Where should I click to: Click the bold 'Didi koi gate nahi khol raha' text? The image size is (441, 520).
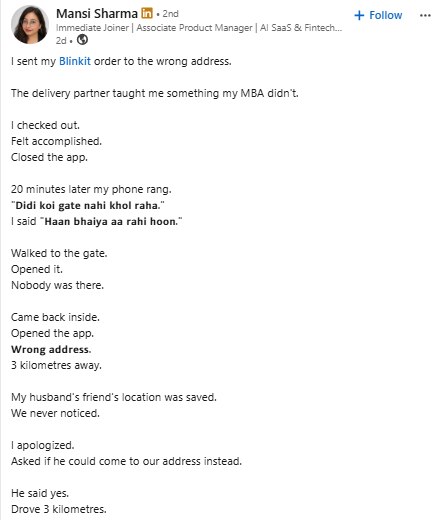pos(87,205)
